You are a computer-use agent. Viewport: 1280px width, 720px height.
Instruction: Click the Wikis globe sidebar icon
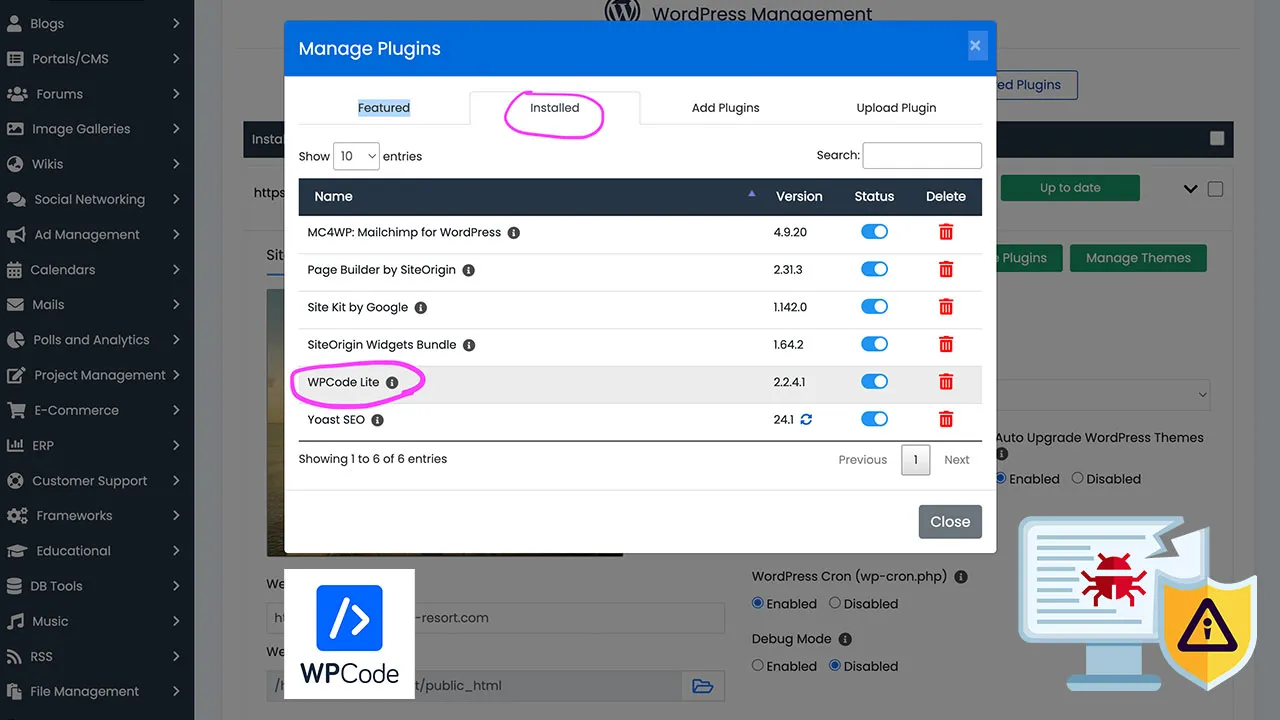14,164
